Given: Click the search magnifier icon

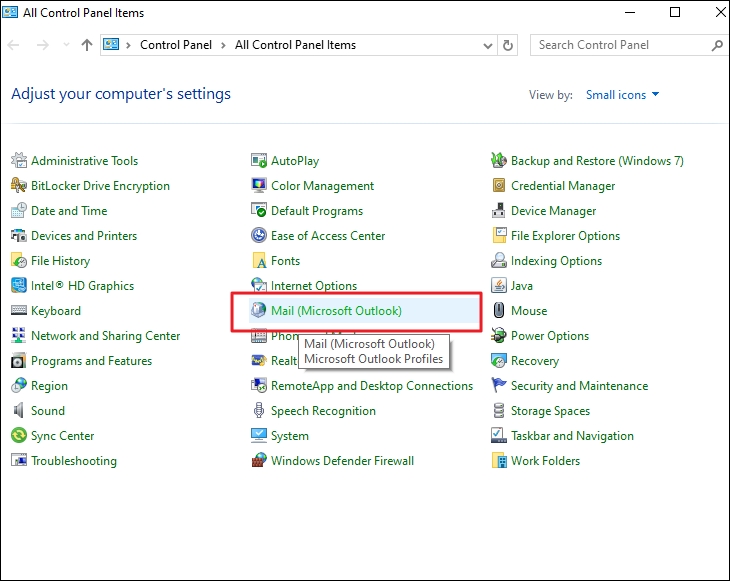Looking at the screenshot, I should [717, 45].
